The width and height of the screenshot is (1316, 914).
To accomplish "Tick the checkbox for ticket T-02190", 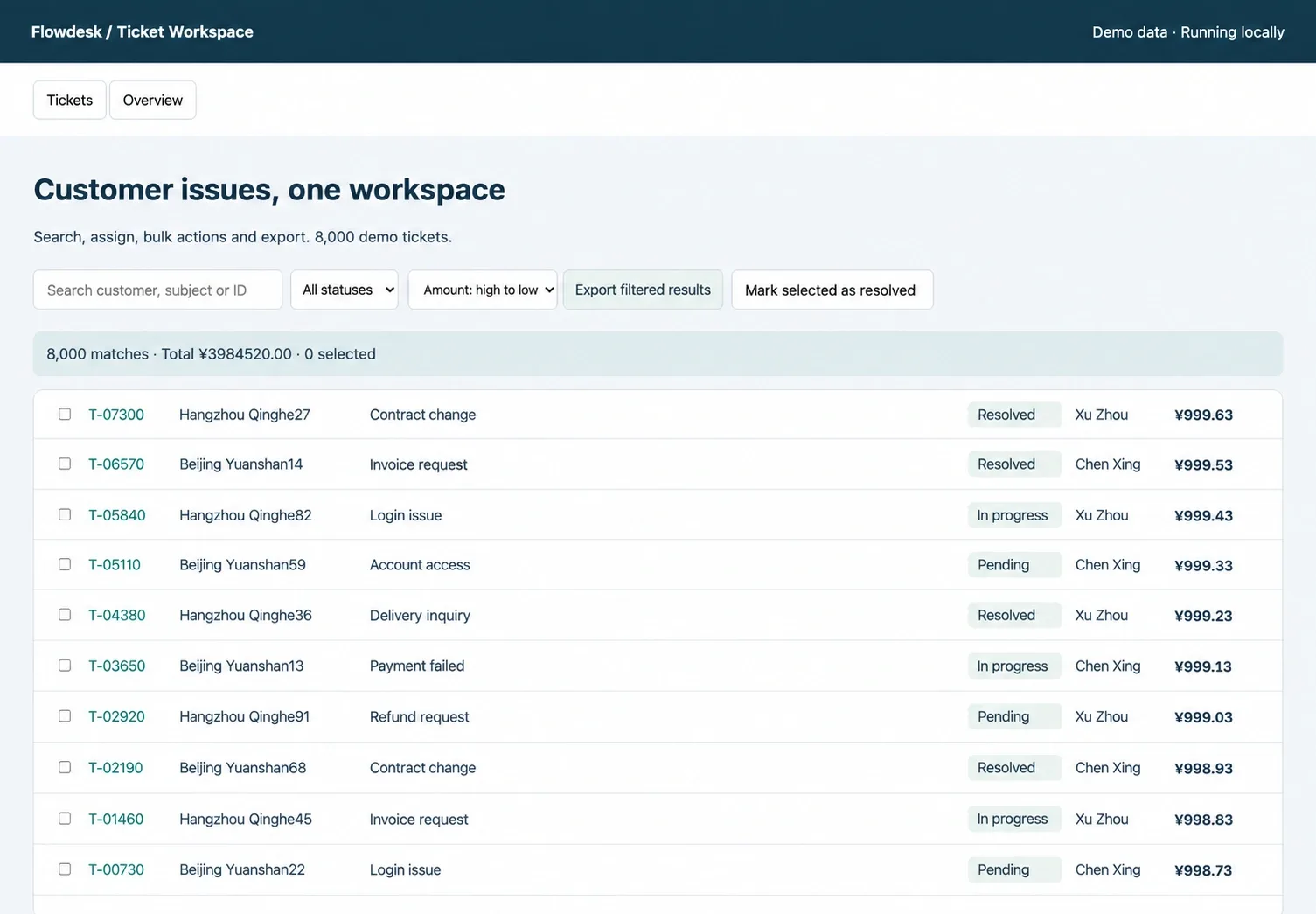I will point(65,767).
